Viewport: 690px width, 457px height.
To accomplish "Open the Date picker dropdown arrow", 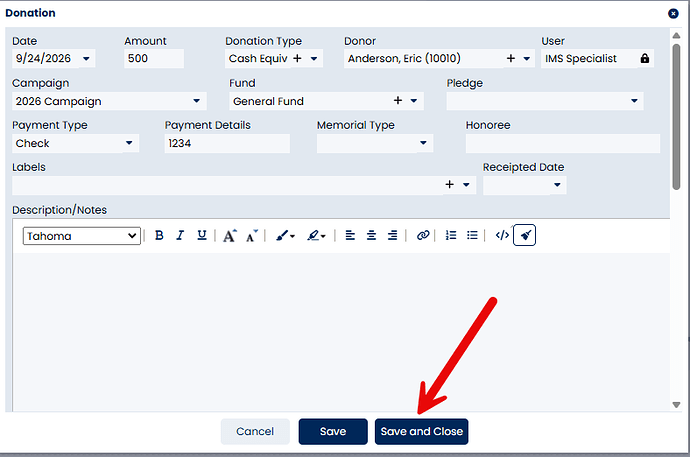I will coord(86,58).
